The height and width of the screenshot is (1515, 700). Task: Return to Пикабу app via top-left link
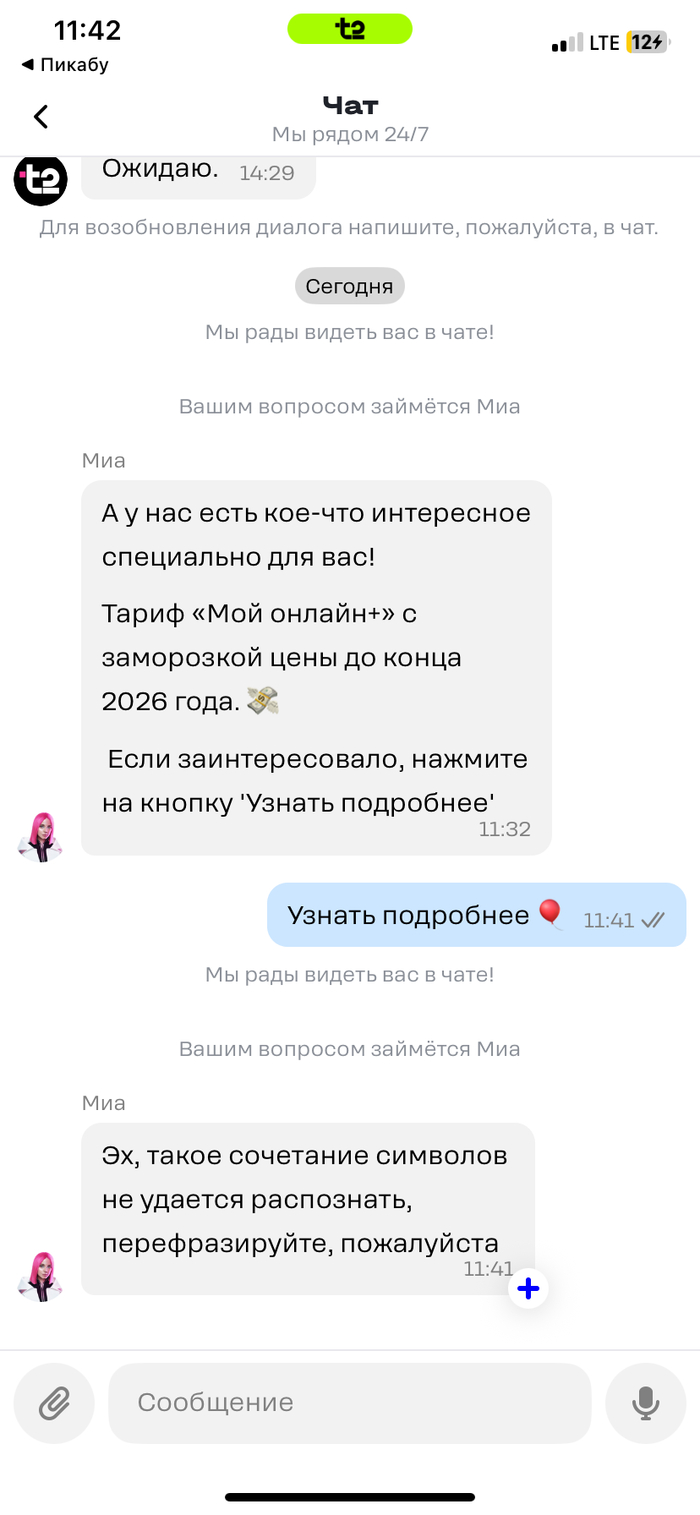pyautogui.click(x=65, y=65)
